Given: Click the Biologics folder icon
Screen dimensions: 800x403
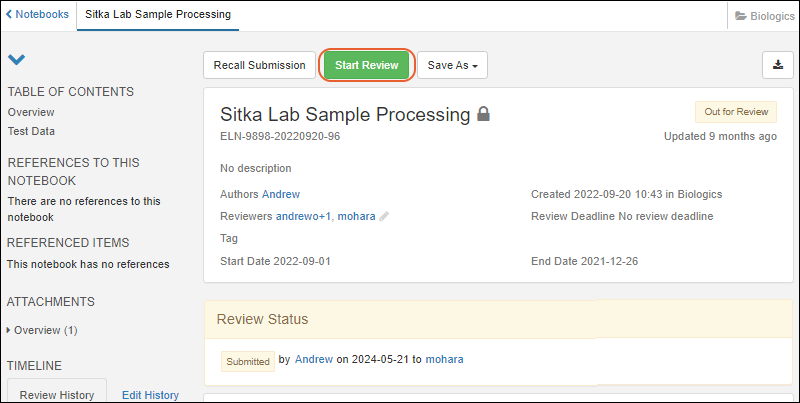Looking at the screenshot, I should point(741,16).
